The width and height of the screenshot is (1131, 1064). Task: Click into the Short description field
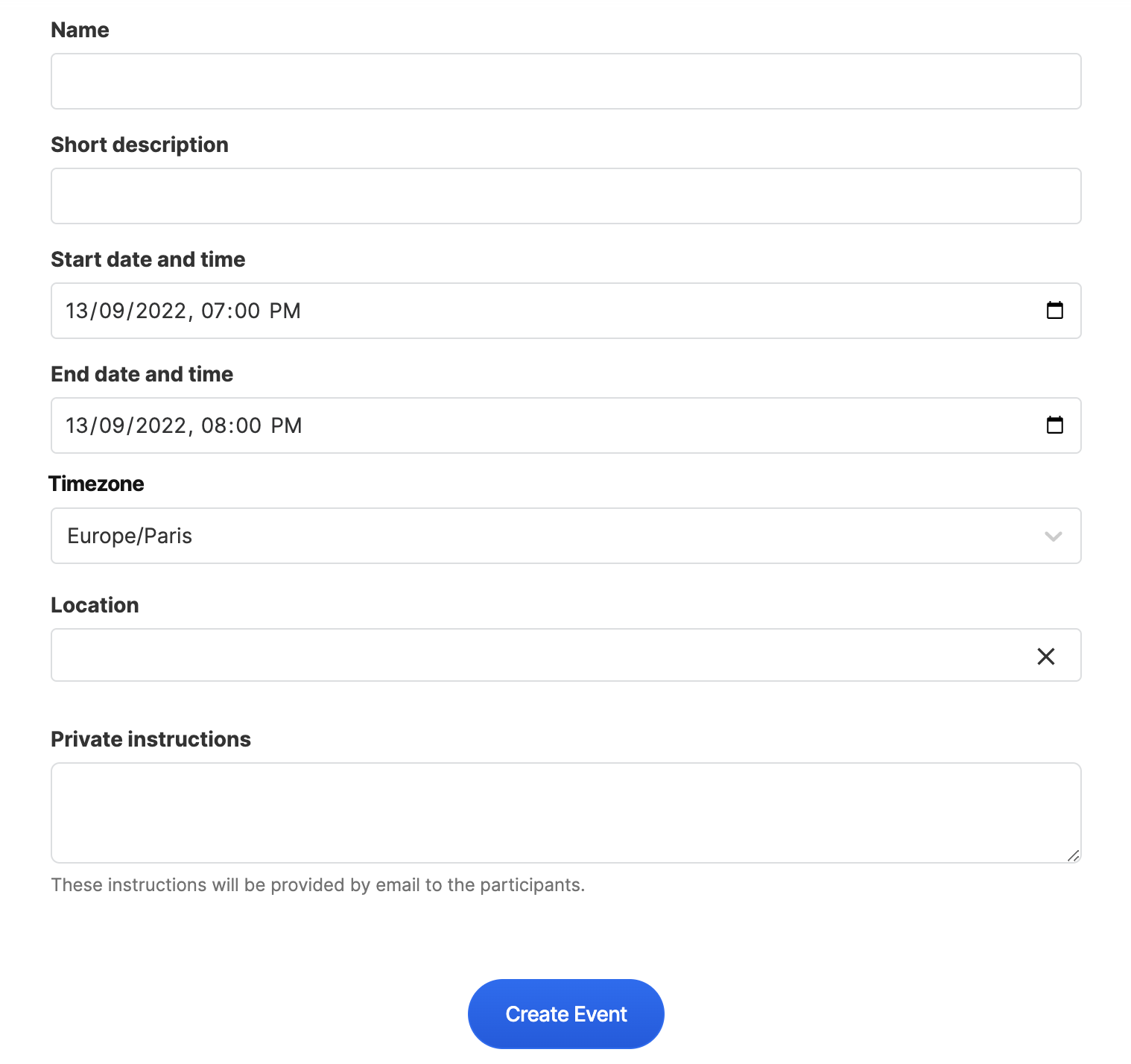[x=565, y=196]
